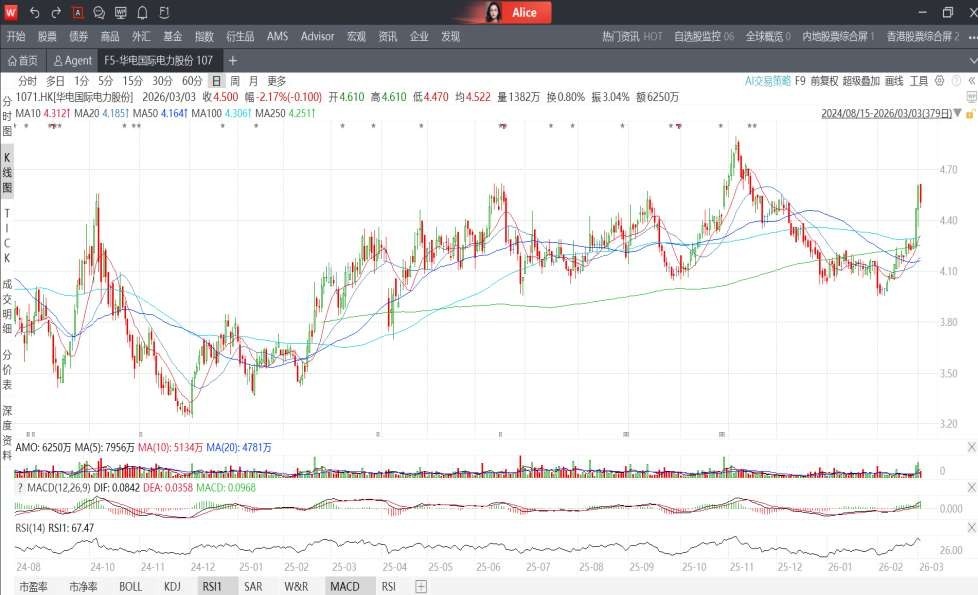
Task: Switch to the Agent tab
Action: 73,61
